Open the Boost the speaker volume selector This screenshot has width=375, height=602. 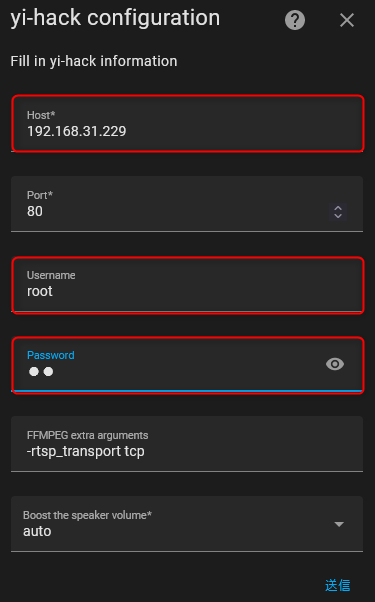click(187, 524)
